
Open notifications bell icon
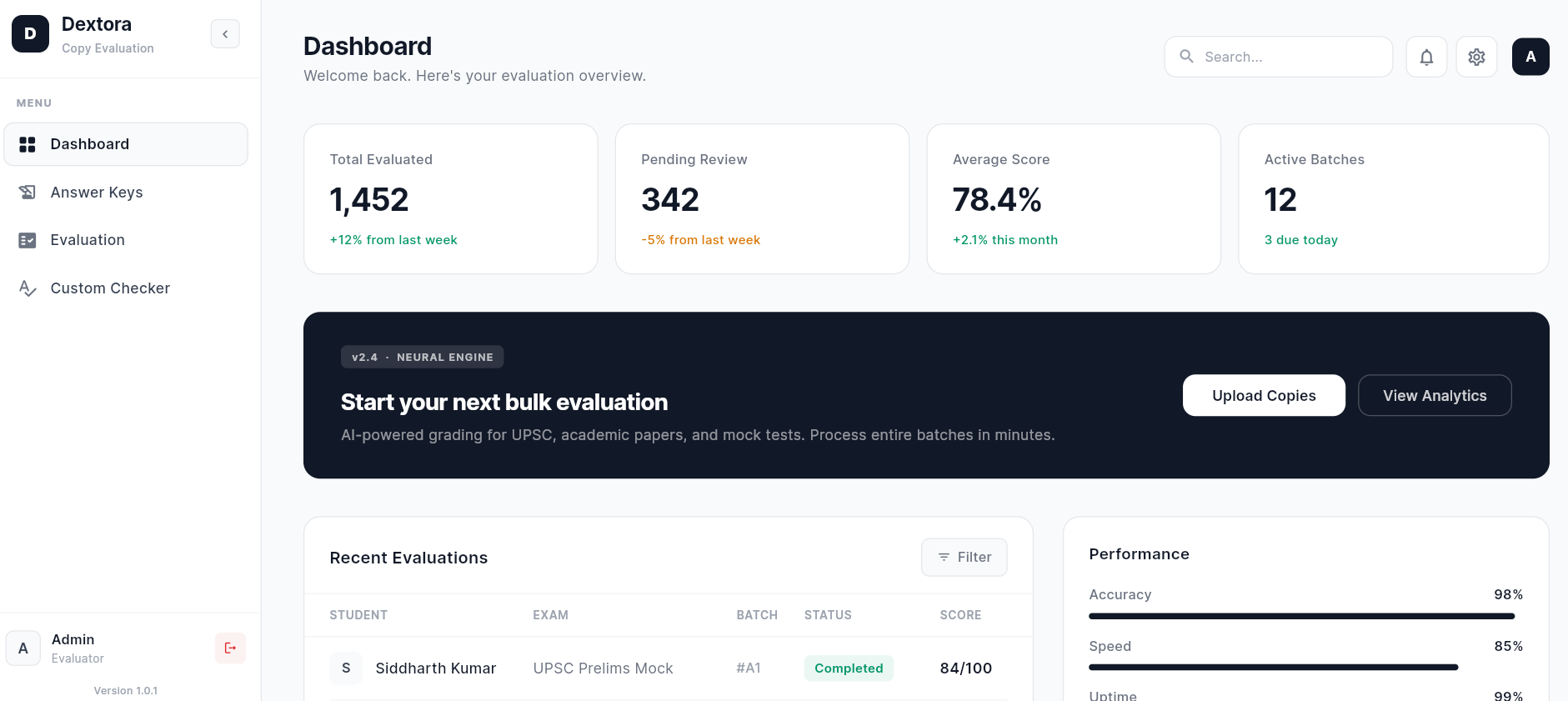tap(1426, 57)
